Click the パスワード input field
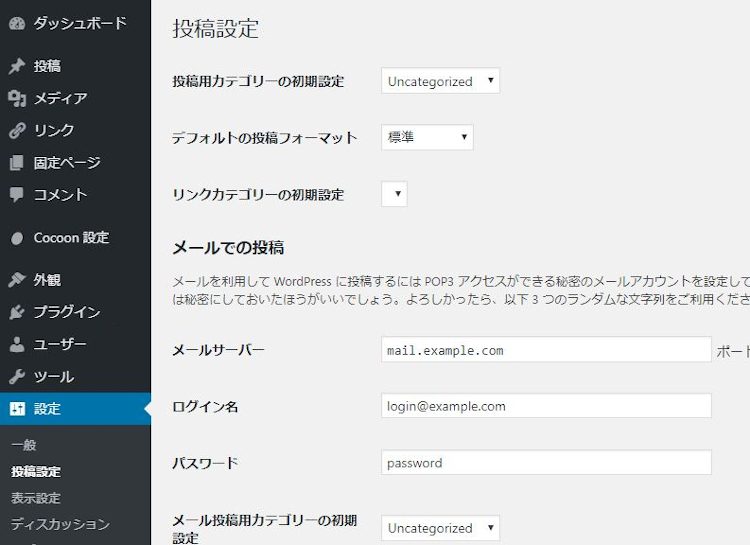This screenshot has height=545, width=750. coord(546,462)
